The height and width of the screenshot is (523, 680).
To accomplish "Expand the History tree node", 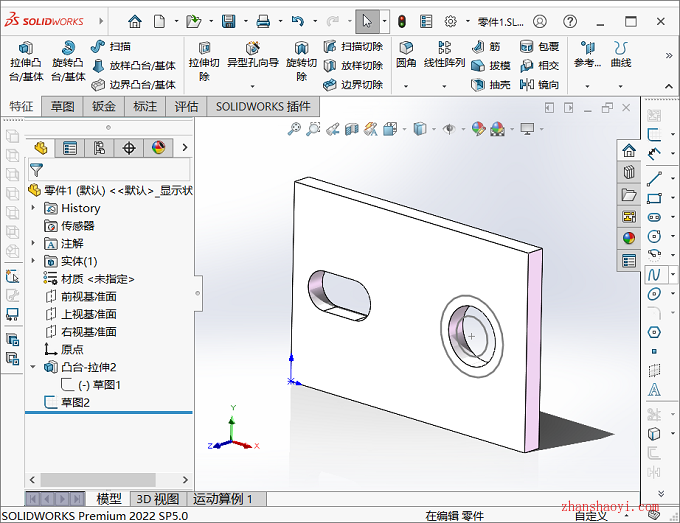I will click(33, 208).
